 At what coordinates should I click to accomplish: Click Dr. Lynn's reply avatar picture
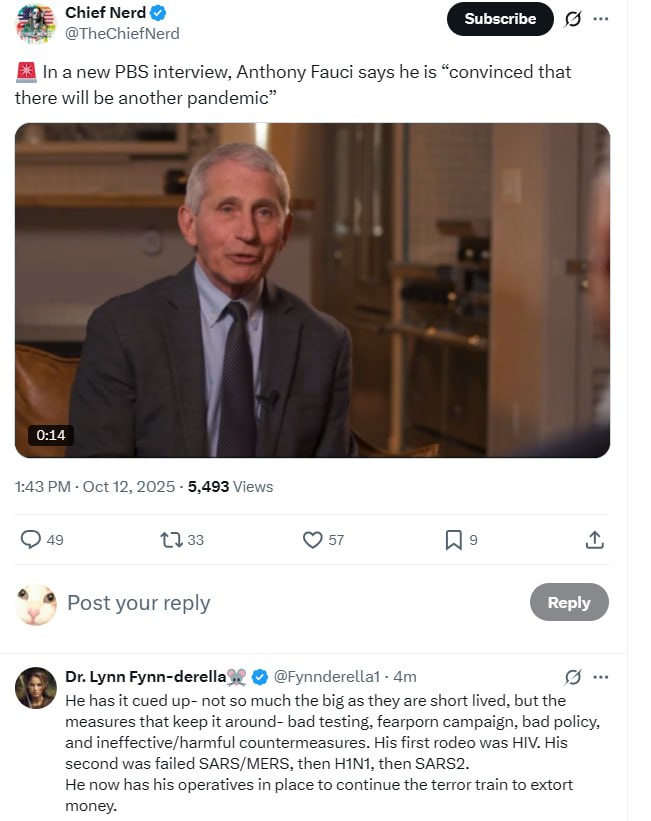36,688
